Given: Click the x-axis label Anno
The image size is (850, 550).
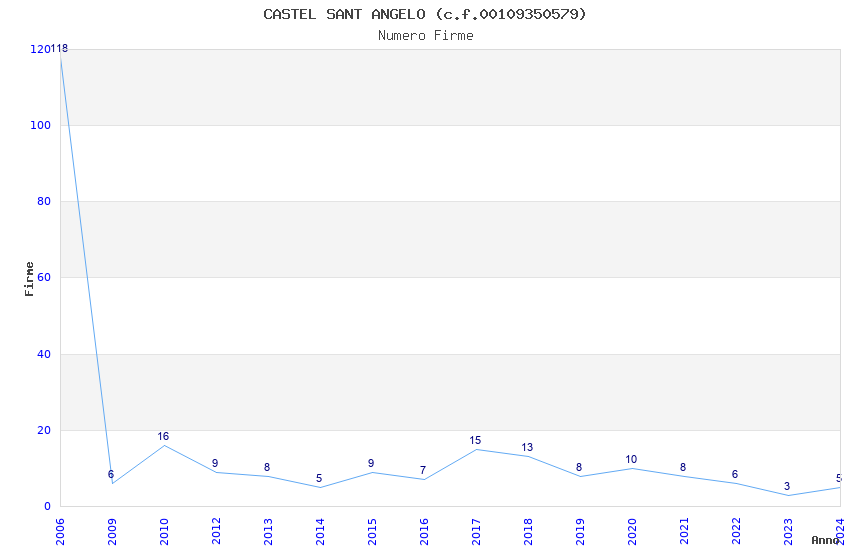Looking at the screenshot, I should click(x=825, y=540).
